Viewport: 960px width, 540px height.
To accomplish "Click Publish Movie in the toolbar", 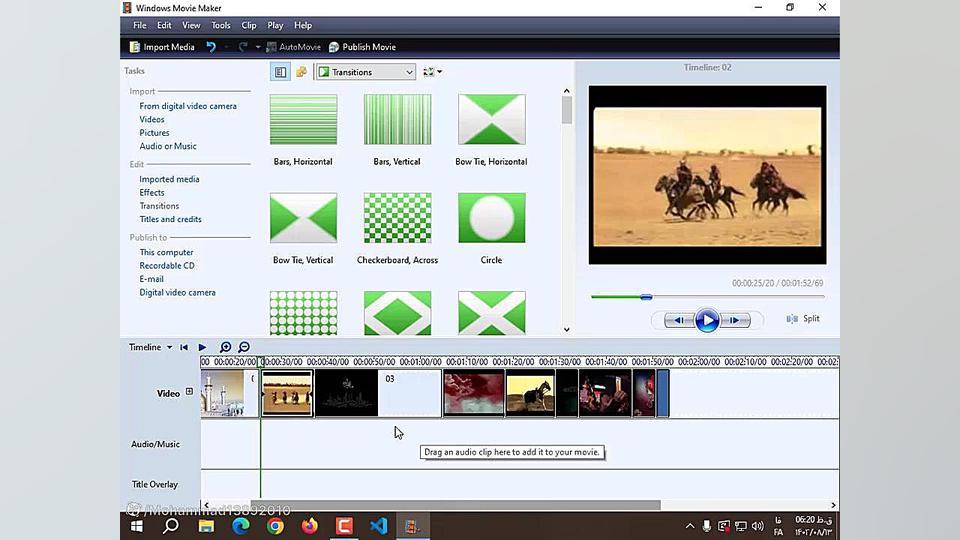I will point(362,47).
